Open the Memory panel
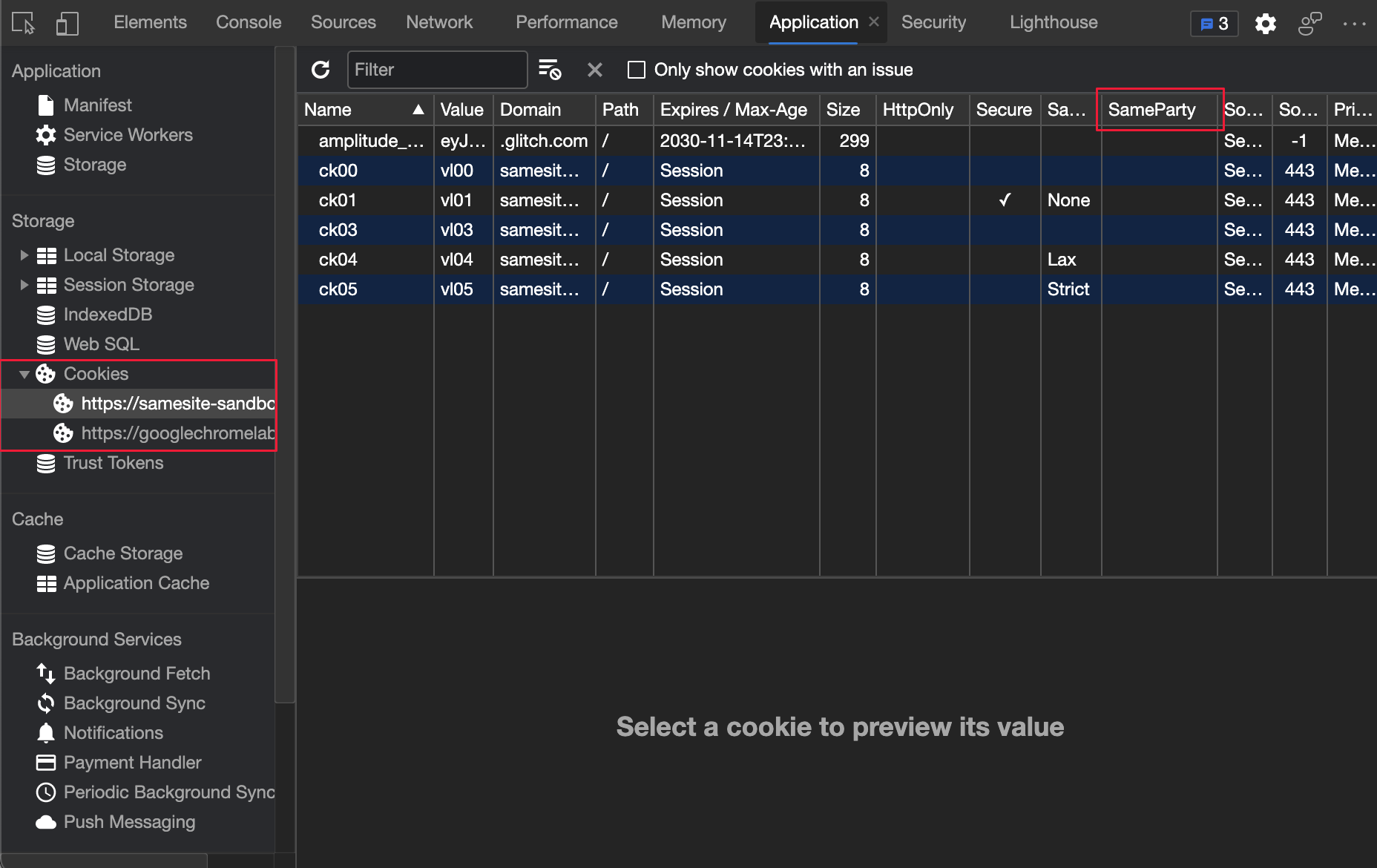 (693, 22)
